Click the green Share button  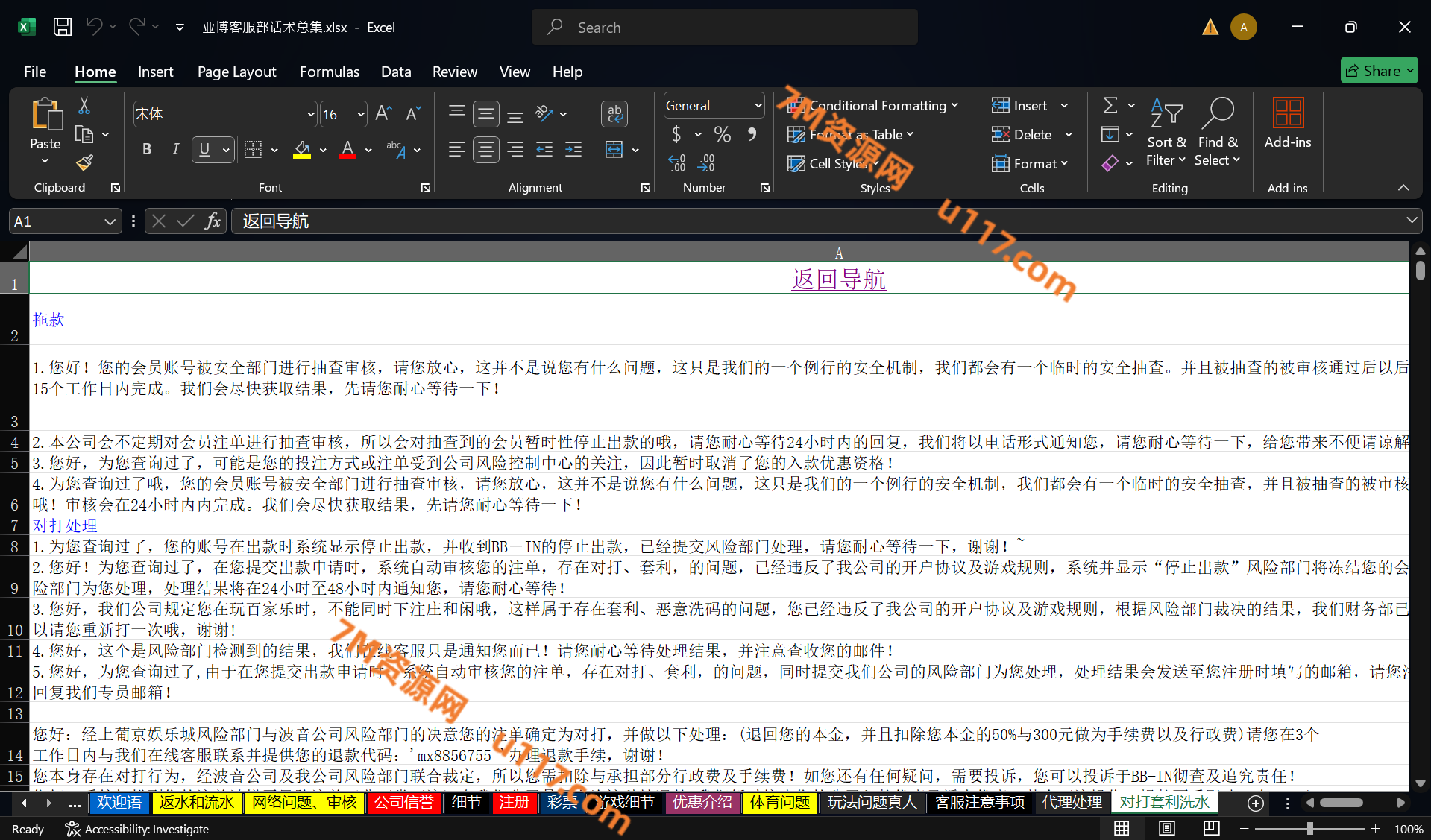pos(1378,71)
